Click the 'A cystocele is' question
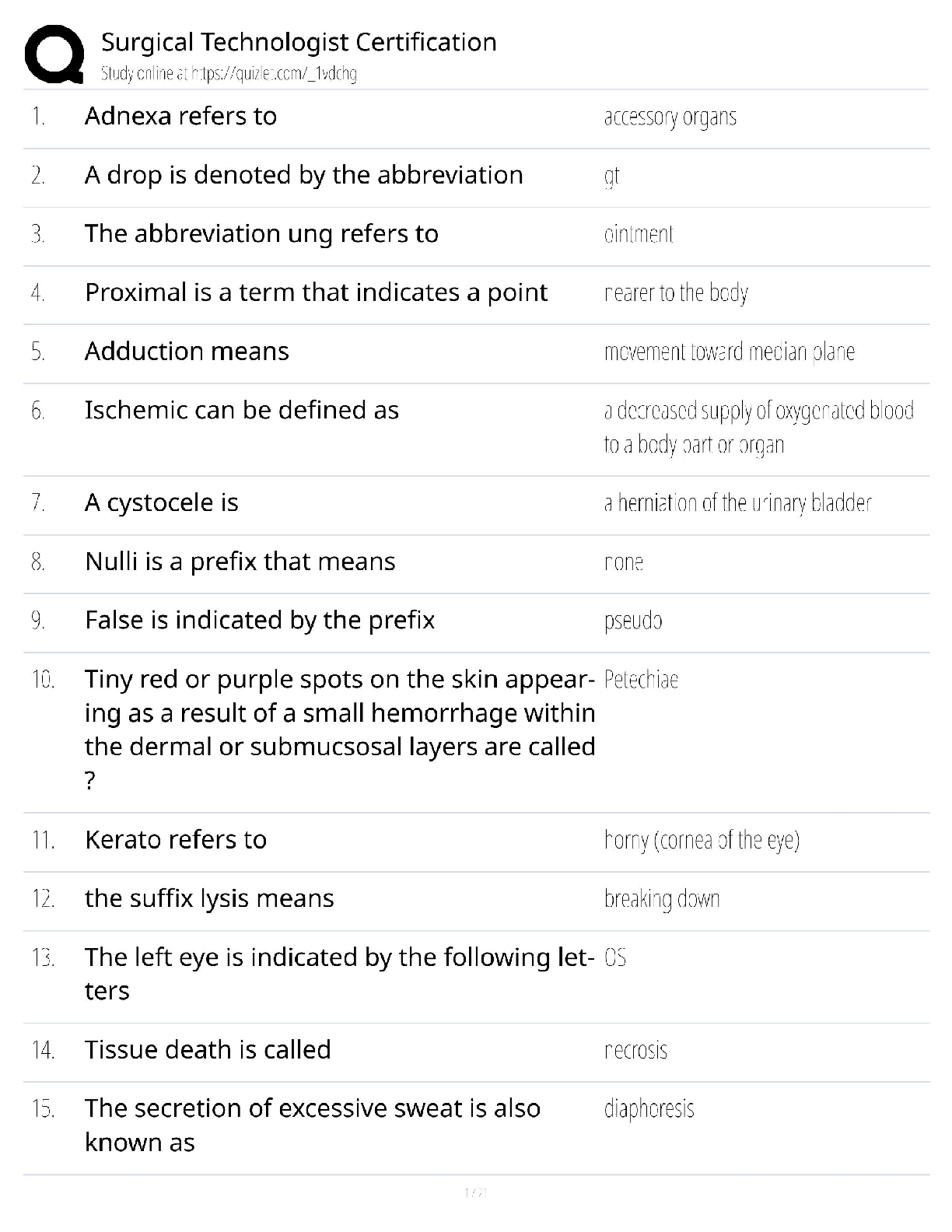 click(x=161, y=502)
